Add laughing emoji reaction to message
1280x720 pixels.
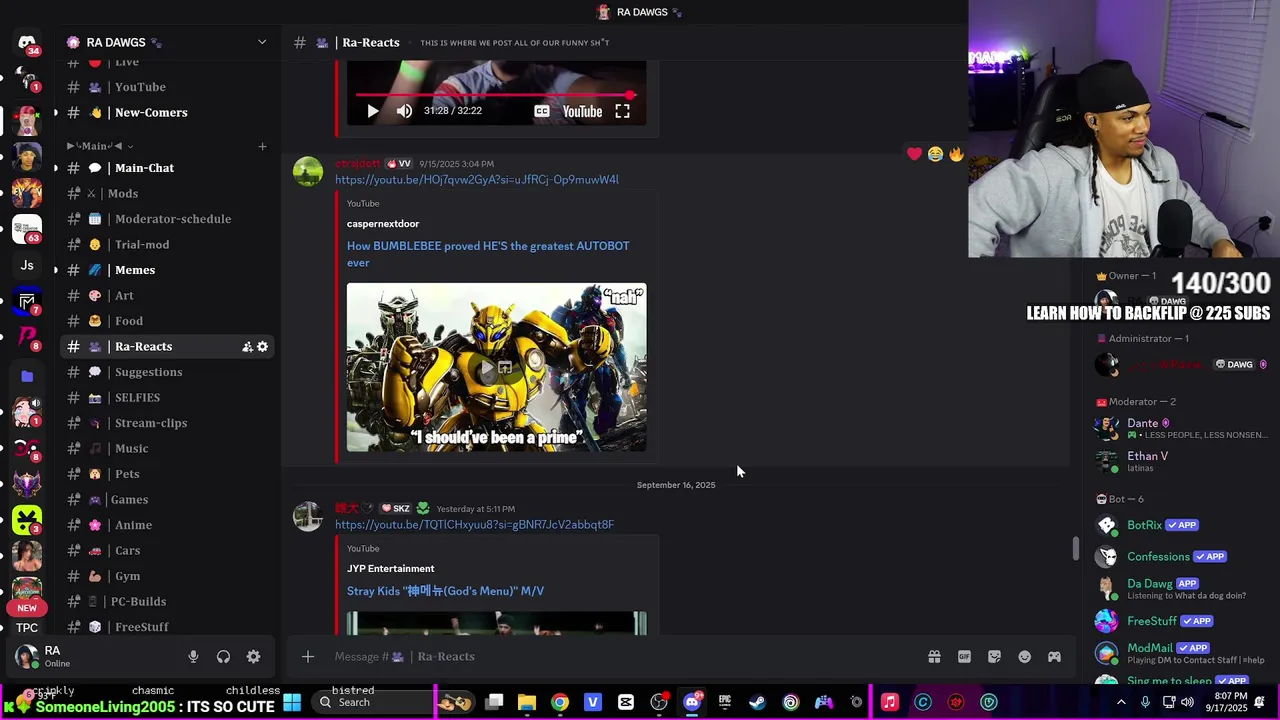tap(935, 154)
